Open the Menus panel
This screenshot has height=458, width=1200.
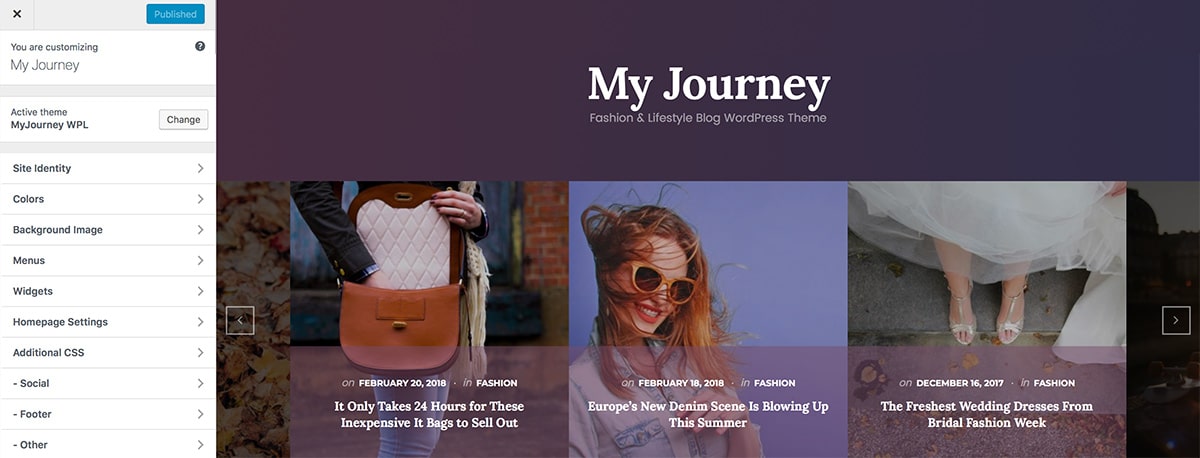[108, 260]
